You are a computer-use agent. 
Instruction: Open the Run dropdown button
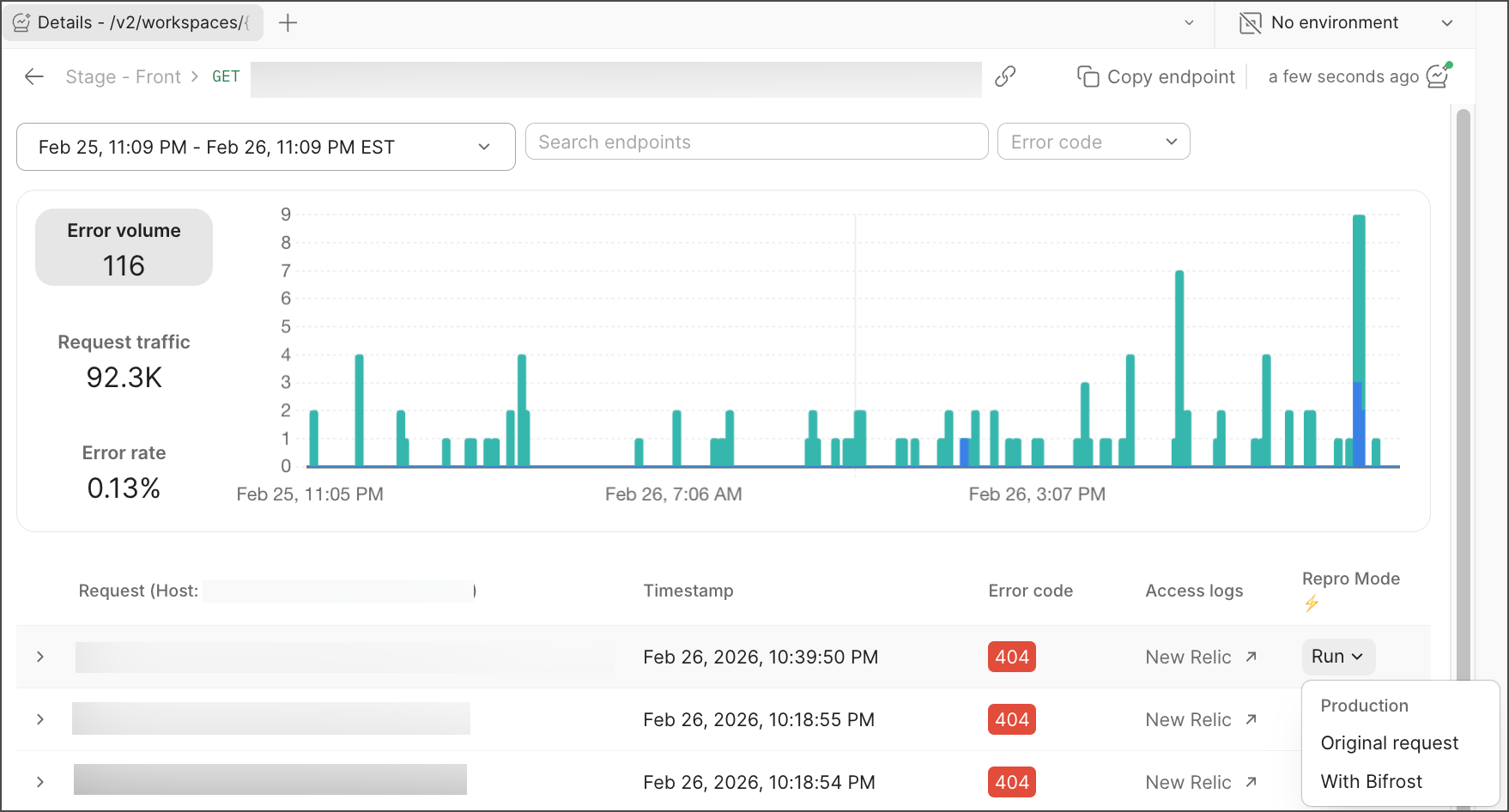pyautogui.click(x=1336, y=657)
